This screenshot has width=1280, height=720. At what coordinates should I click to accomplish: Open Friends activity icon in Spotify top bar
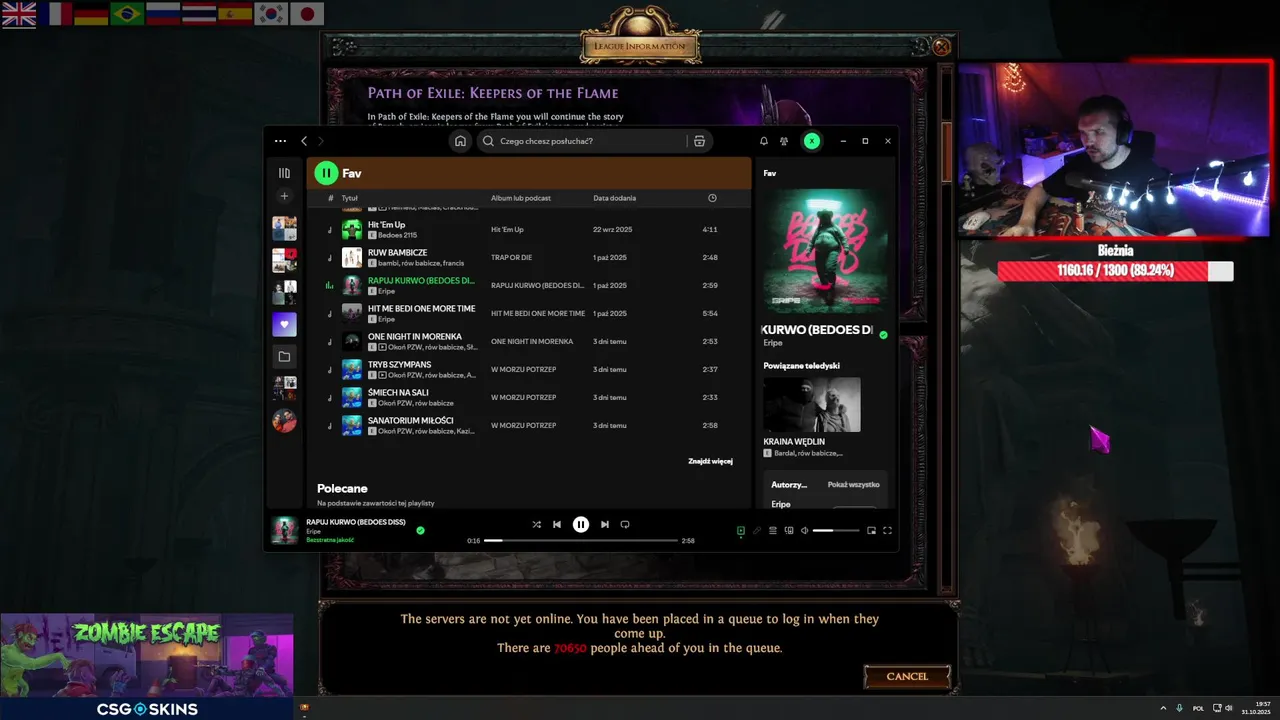click(x=786, y=141)
